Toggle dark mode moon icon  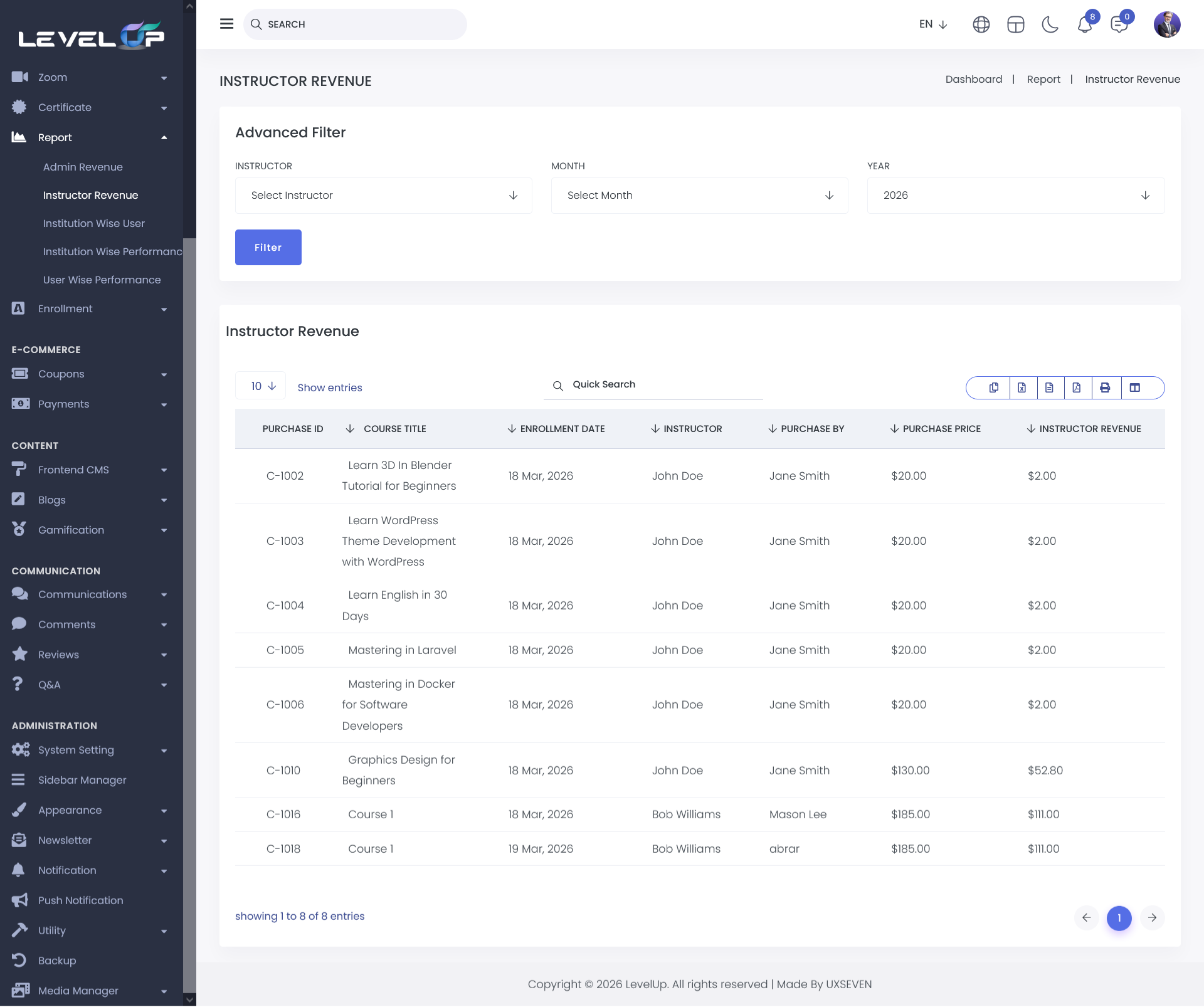[x=1050, y=24]
